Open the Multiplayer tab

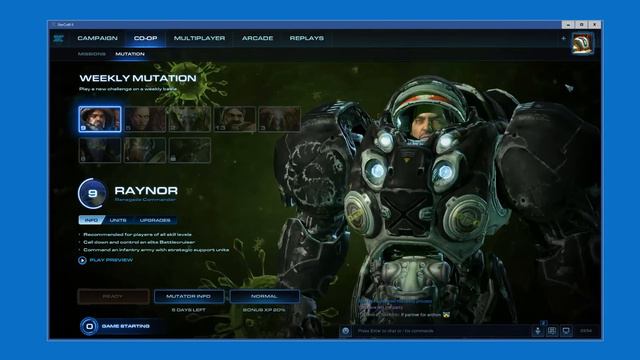pos(199,38)
